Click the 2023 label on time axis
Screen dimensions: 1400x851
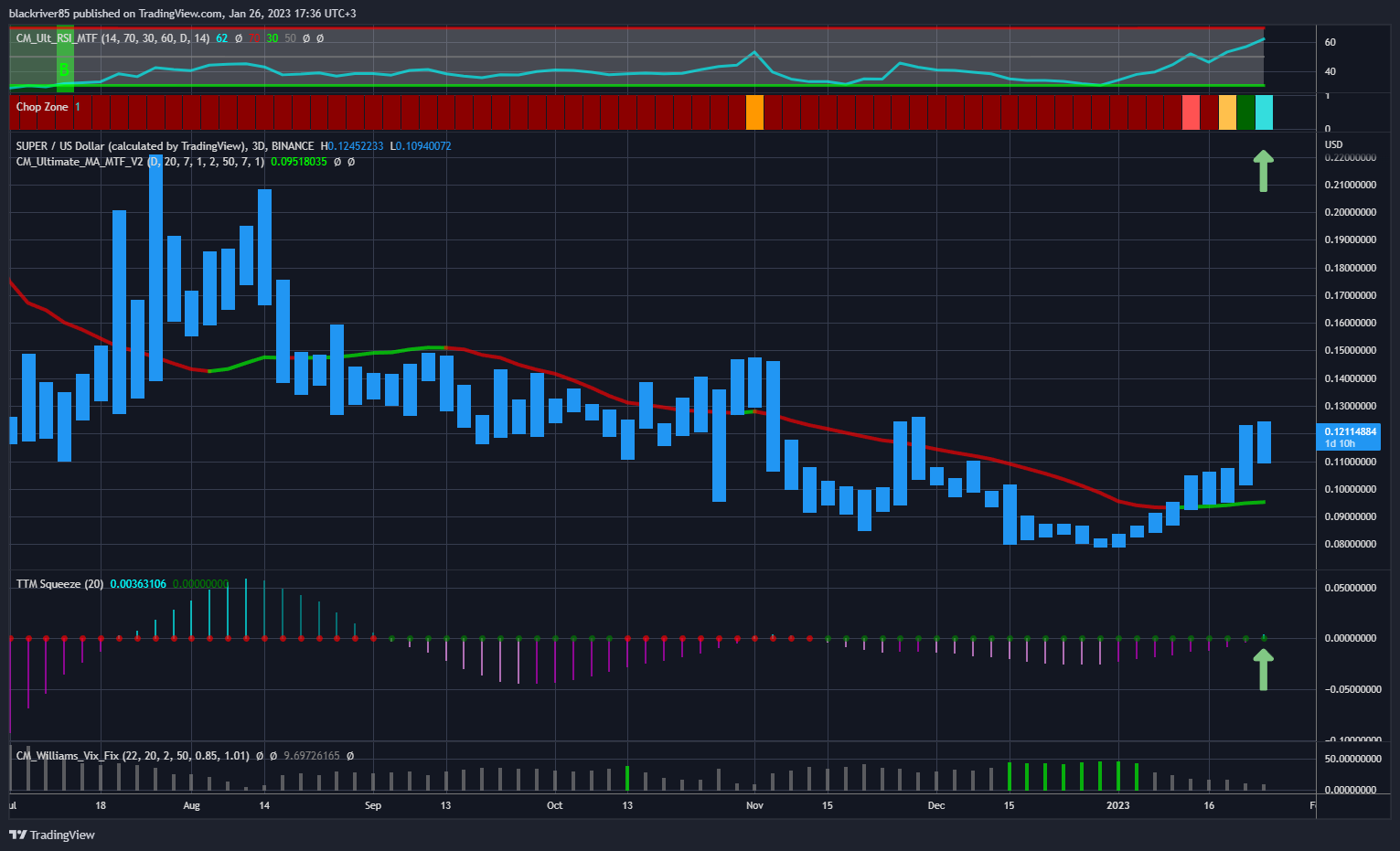(1117, 806)
